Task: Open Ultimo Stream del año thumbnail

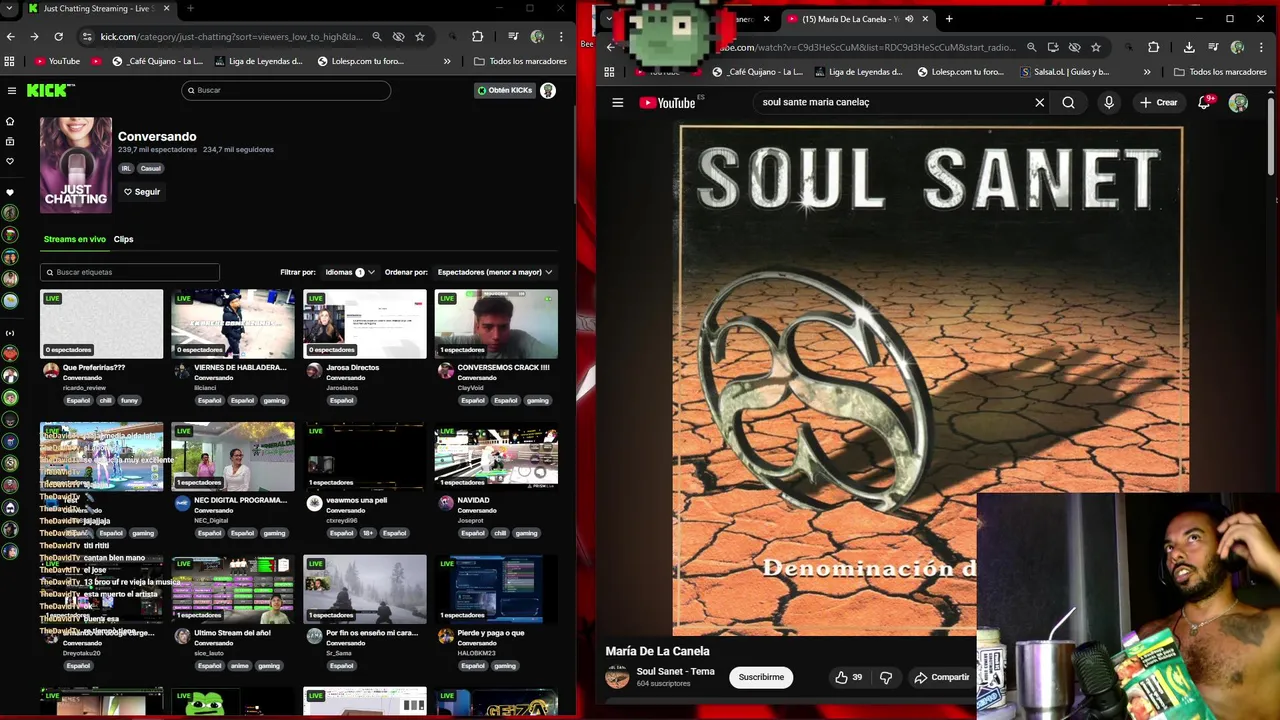Action: 233,589
